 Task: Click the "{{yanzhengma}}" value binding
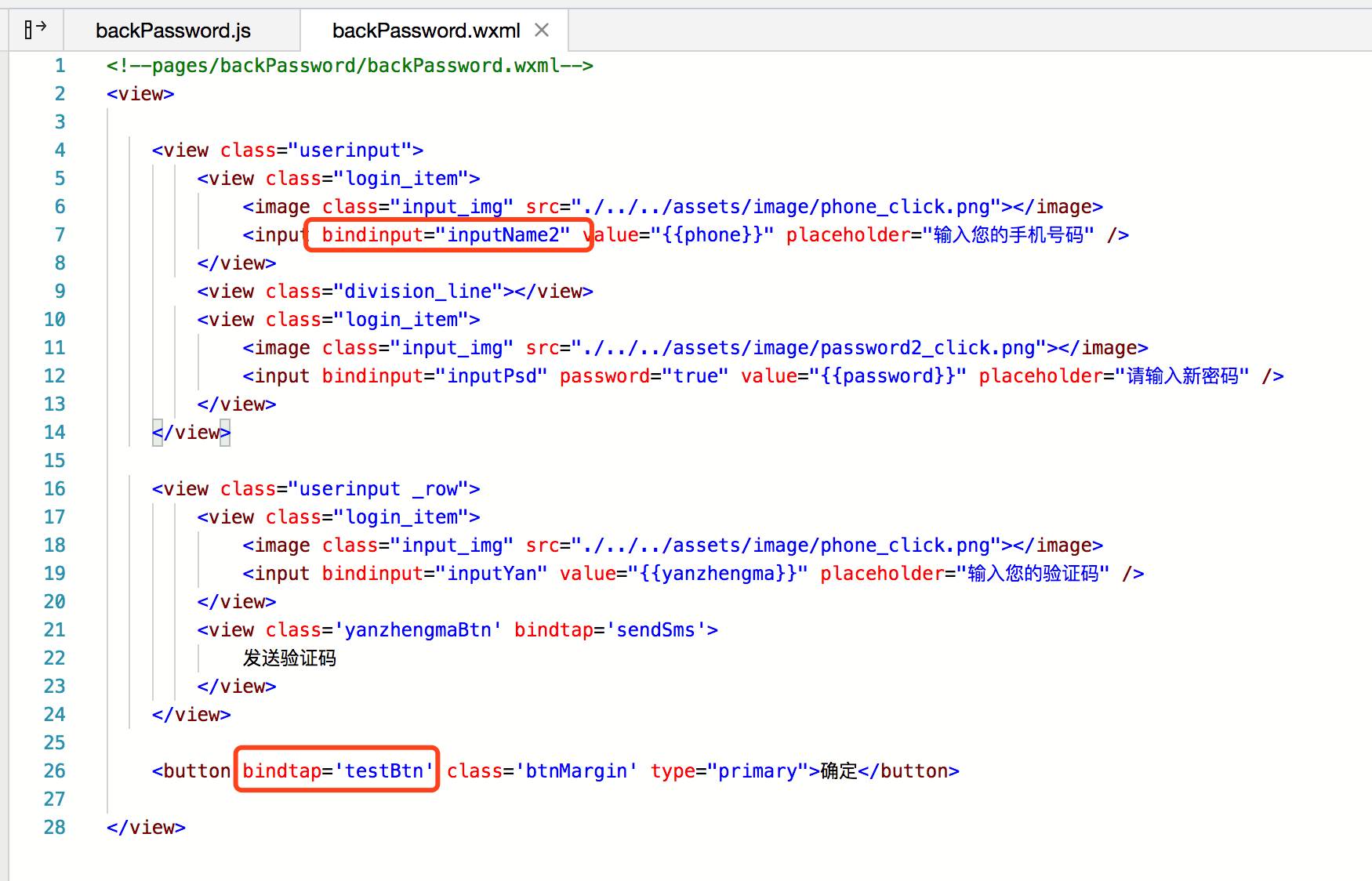click(x=718, y=574)
